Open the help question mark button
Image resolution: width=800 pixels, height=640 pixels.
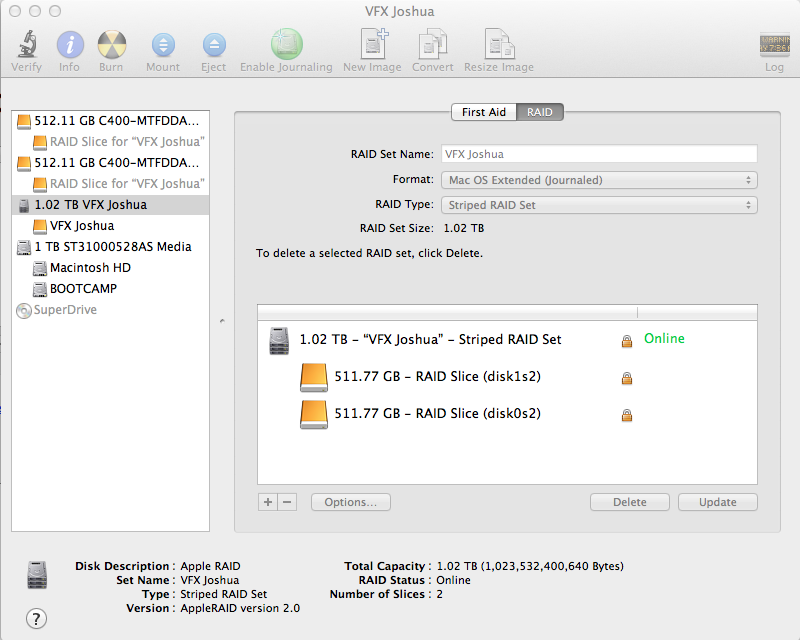(36, 619)
